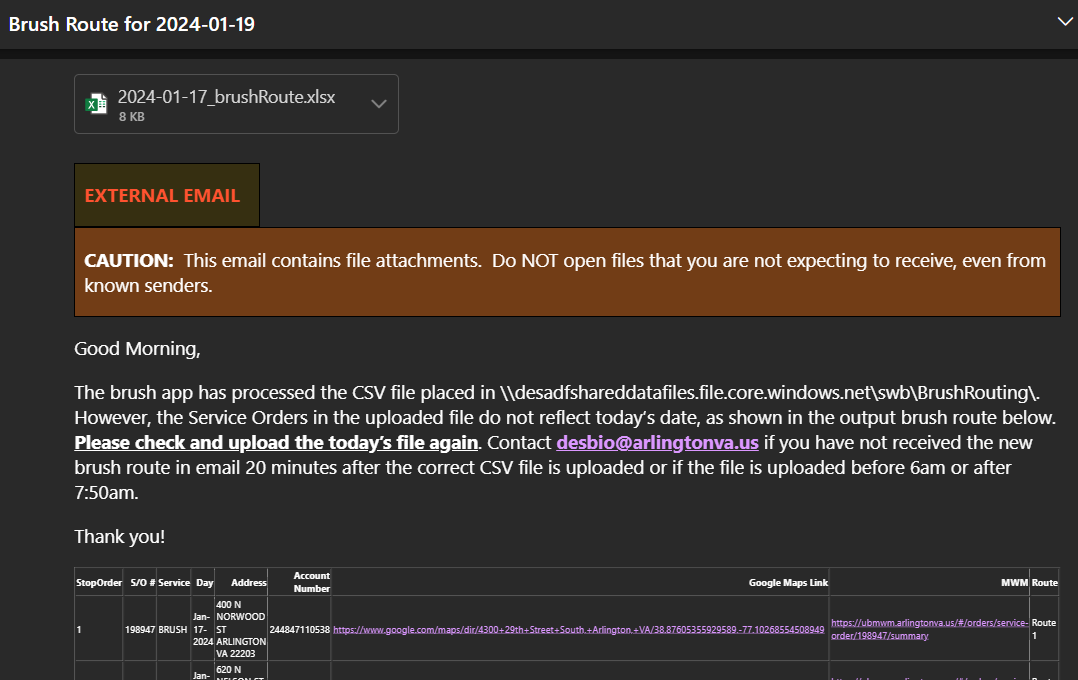Click the Excel file icon on the attachment
This screenshot has height=680, width=1078.
97,104
